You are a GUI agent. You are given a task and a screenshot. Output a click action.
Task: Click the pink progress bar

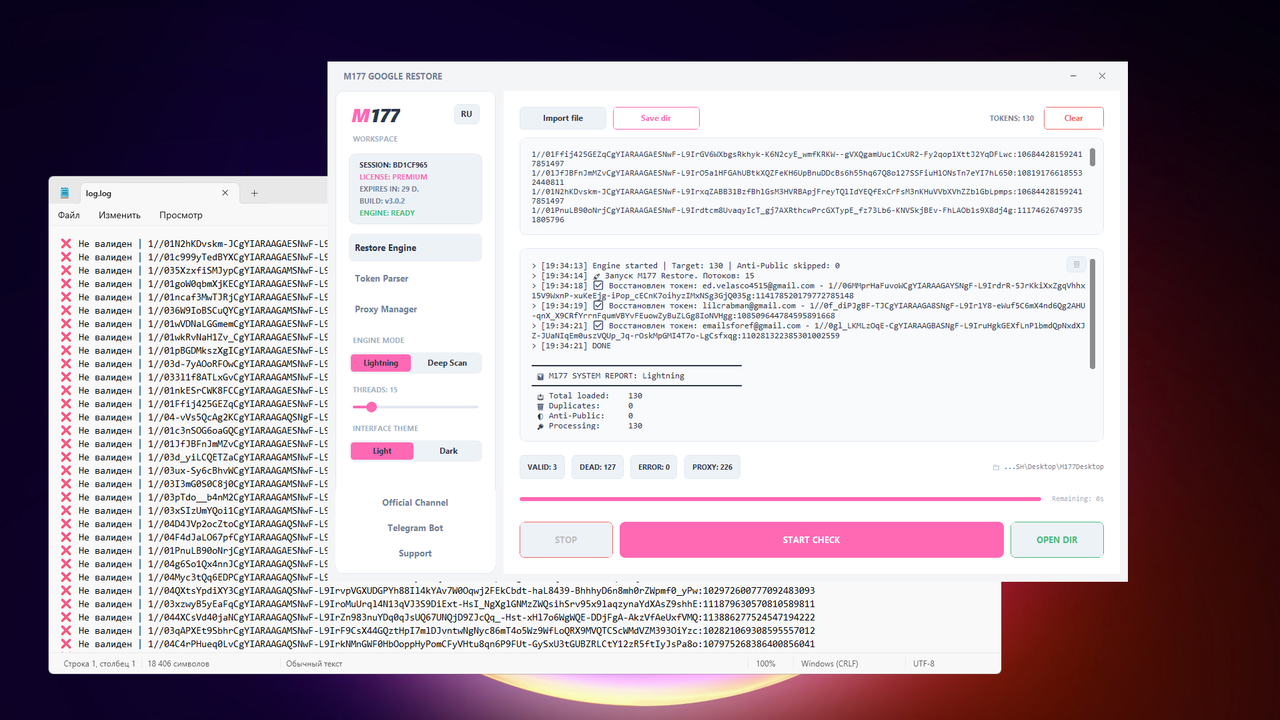click(x=780, y=498)
